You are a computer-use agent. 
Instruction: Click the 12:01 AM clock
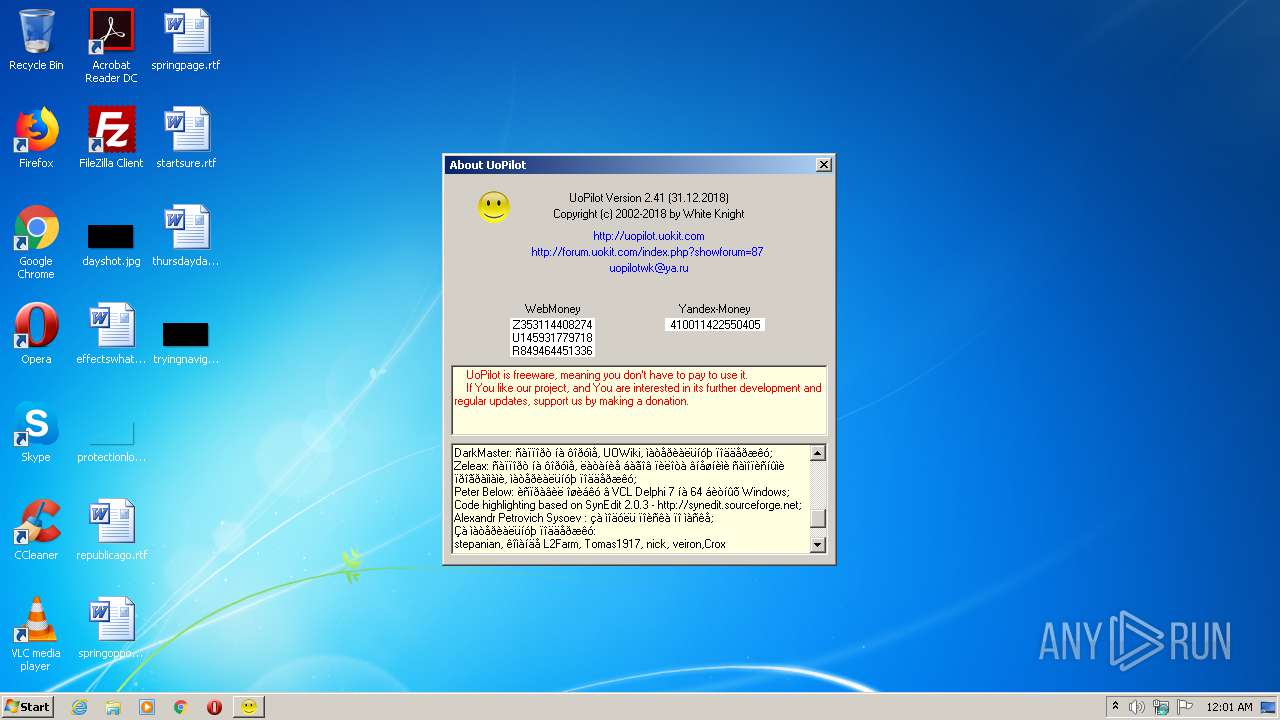pos(1229,707)
